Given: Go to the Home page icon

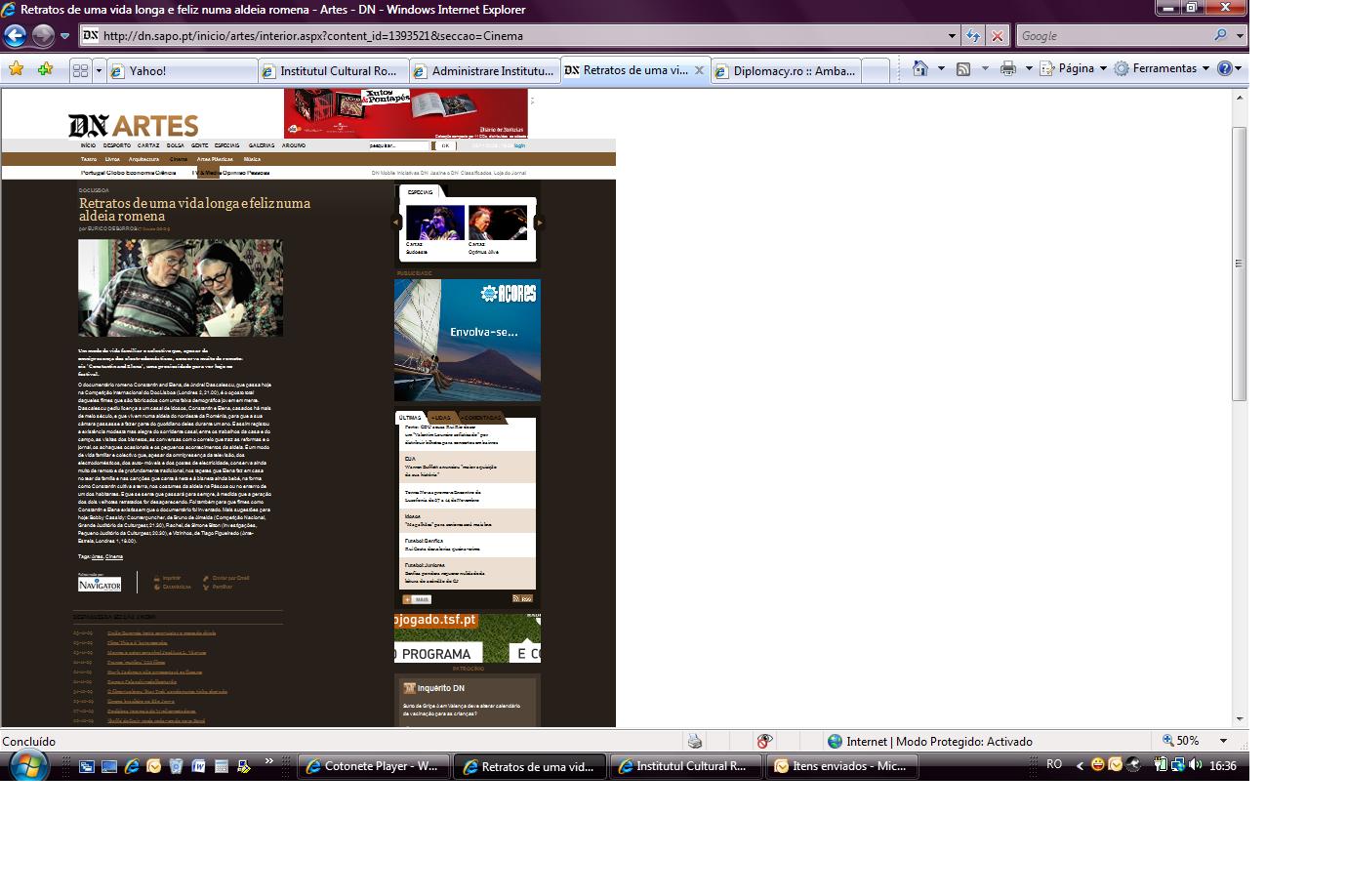Looking at the screenshot, I should coord(919,68).
